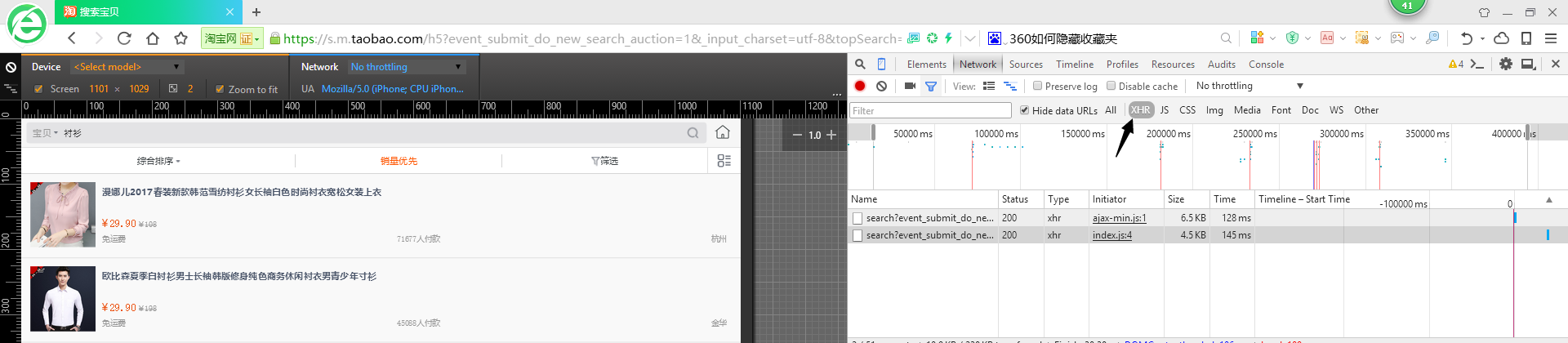Click the capture screenshots camera icon
The image size is (1568, 343).
point(910,86)
